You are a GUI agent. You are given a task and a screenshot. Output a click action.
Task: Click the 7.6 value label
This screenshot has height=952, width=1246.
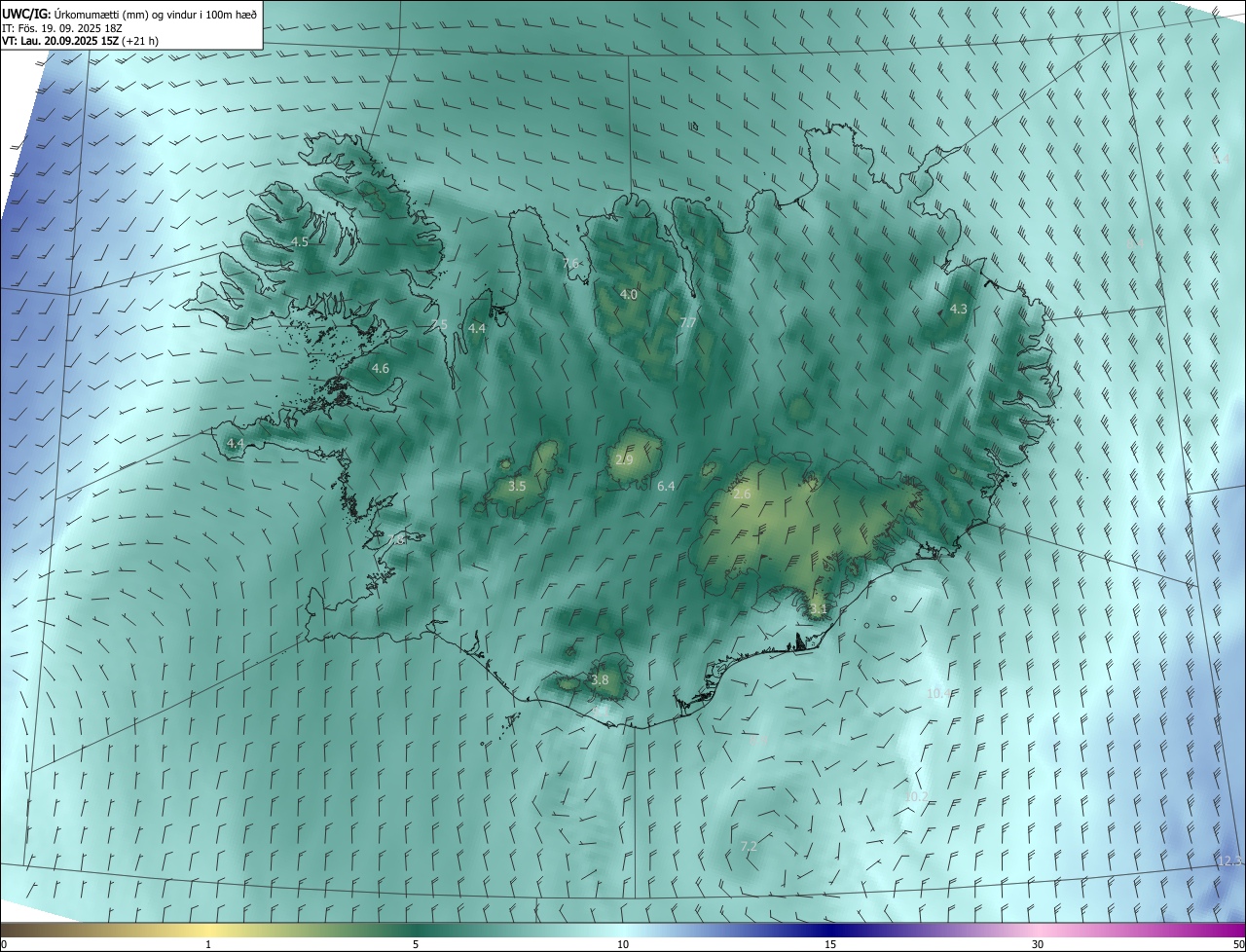point(570,264)
